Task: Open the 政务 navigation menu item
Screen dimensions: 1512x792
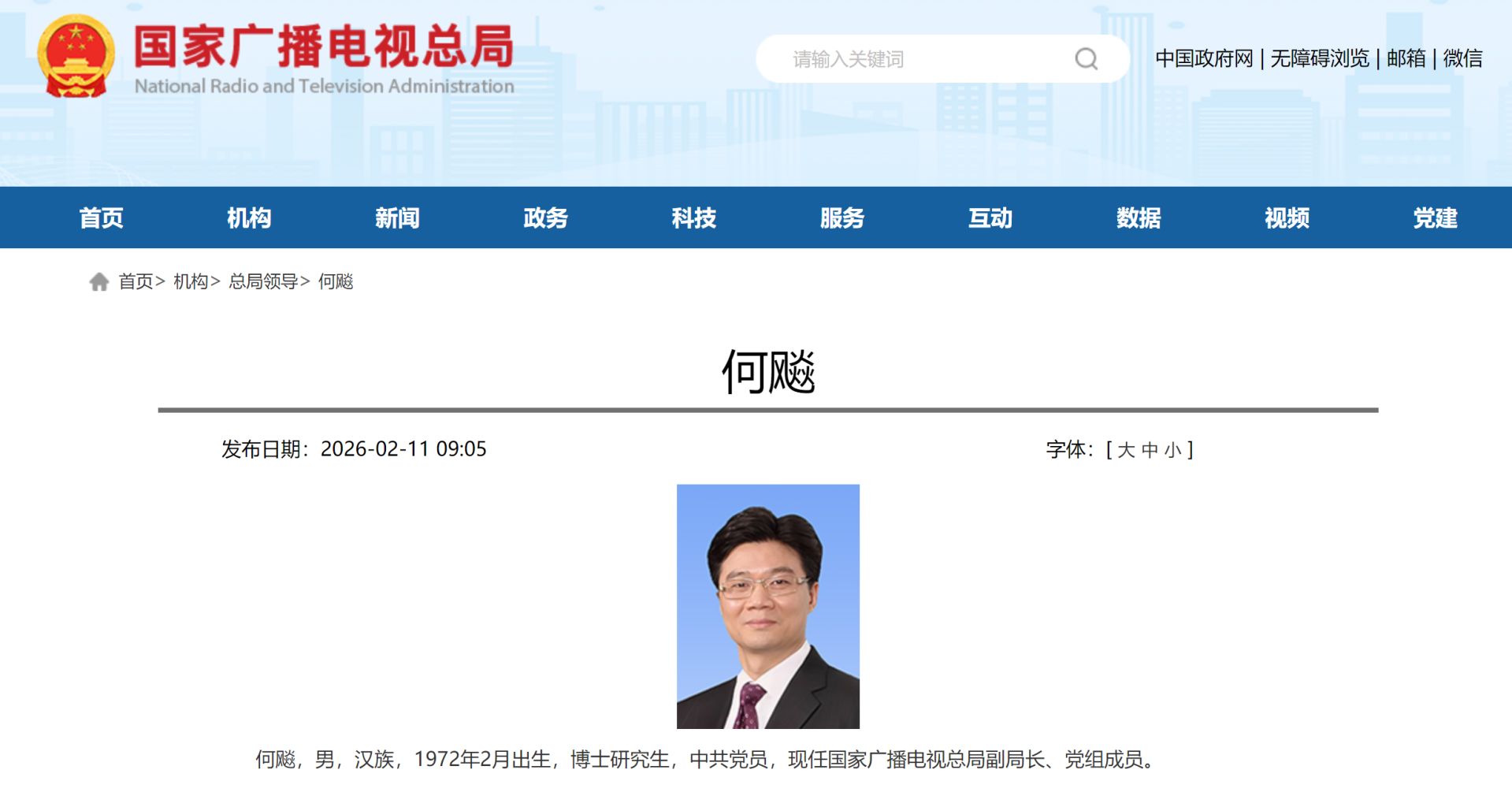Action: click(x=546, y=218)
